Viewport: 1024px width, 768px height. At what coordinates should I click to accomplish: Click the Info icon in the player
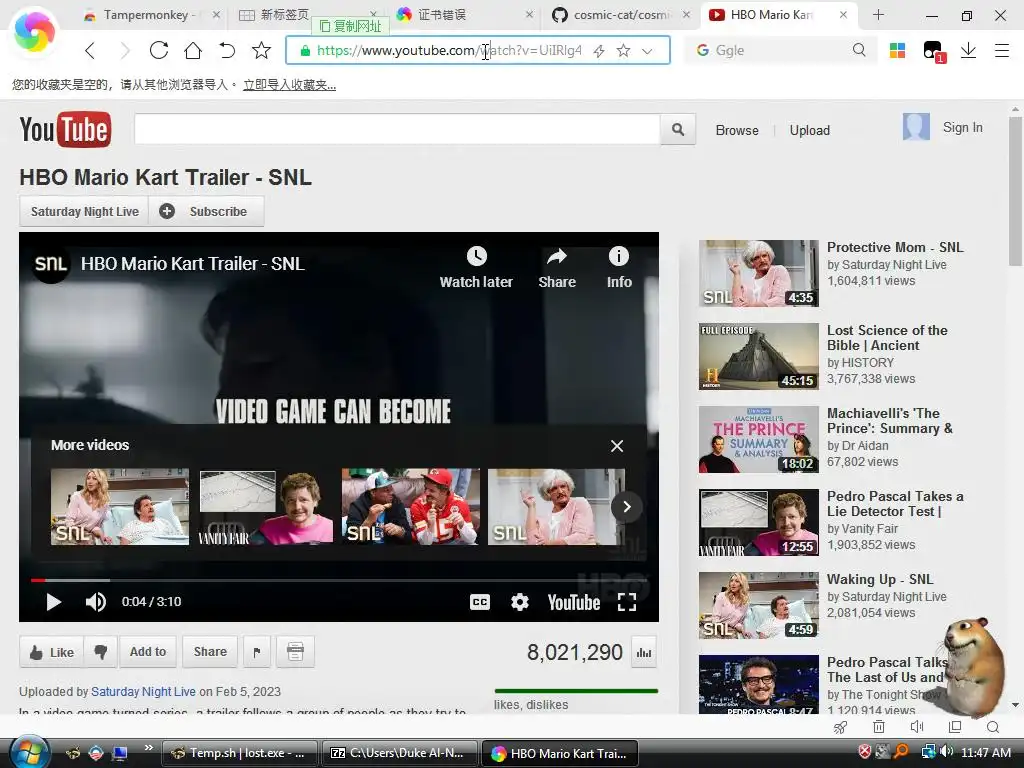[x=618, y=256]
